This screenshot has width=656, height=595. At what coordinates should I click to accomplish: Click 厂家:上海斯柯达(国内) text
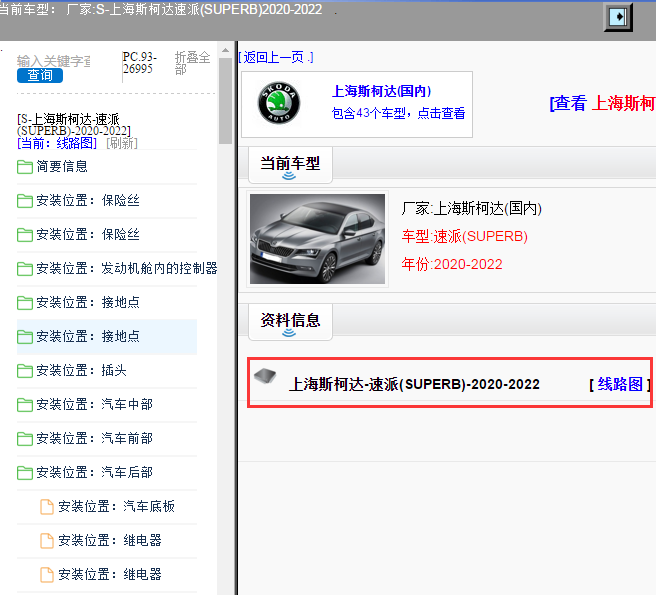[472, 208]
